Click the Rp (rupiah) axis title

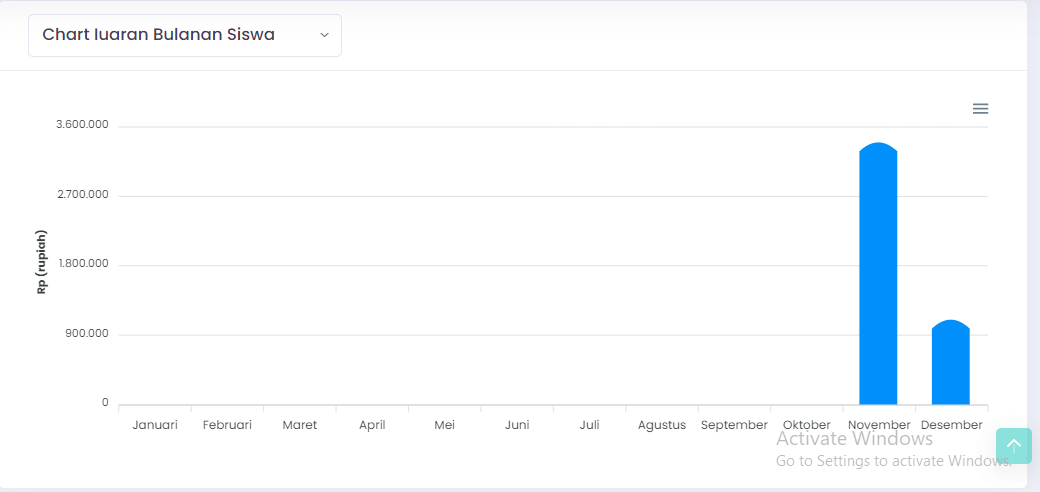tap(42, 263)
